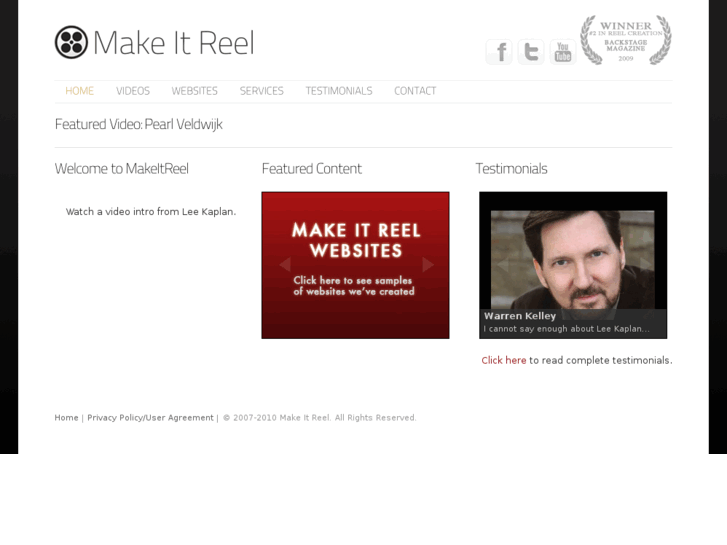Click the 'Welcome to MakeItReel' heading
The height and width of the screenshot is (545, 727).
click(x=121, y=168)
